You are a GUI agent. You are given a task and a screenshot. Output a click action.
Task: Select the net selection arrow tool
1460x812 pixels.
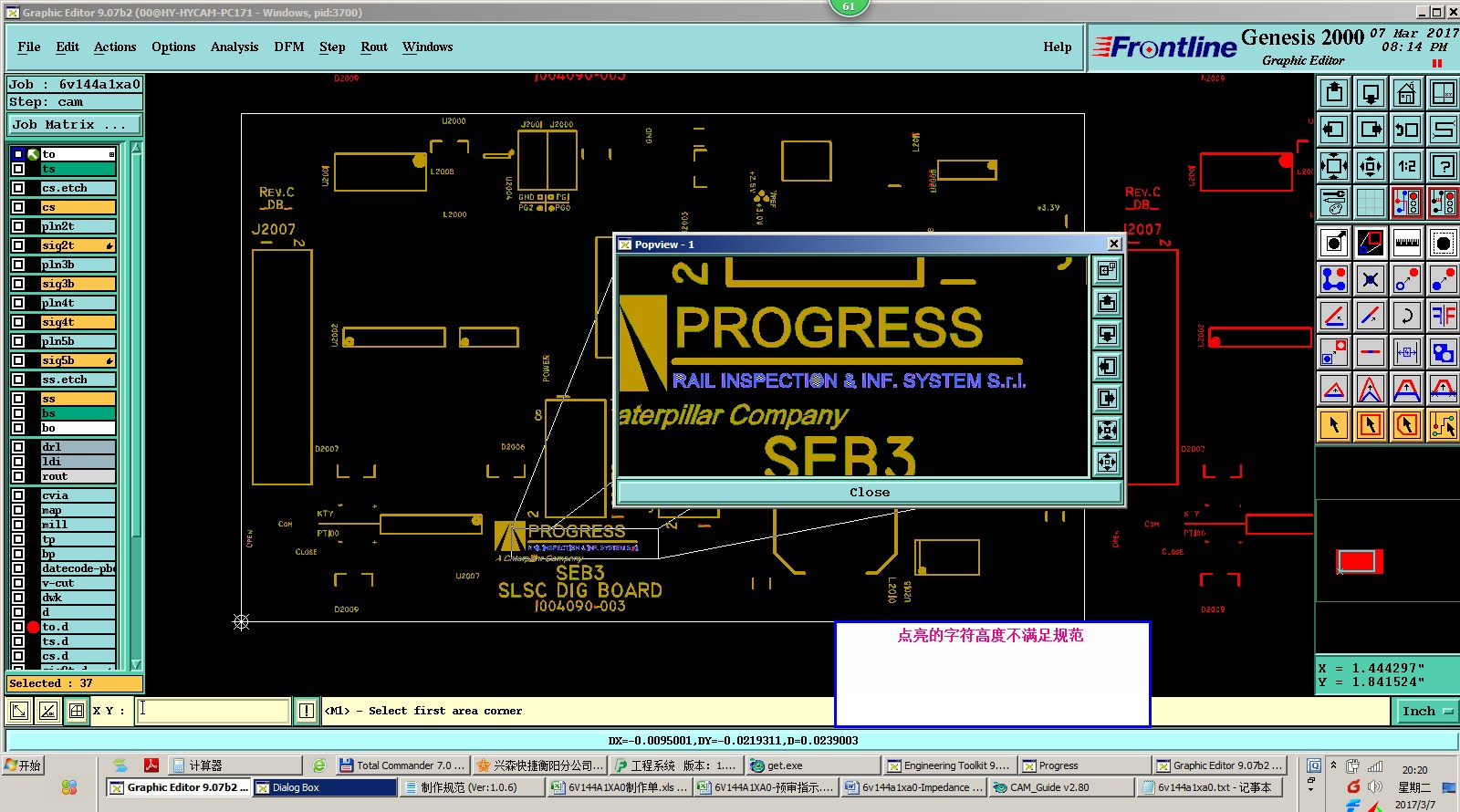click(x=1444, y=425)
